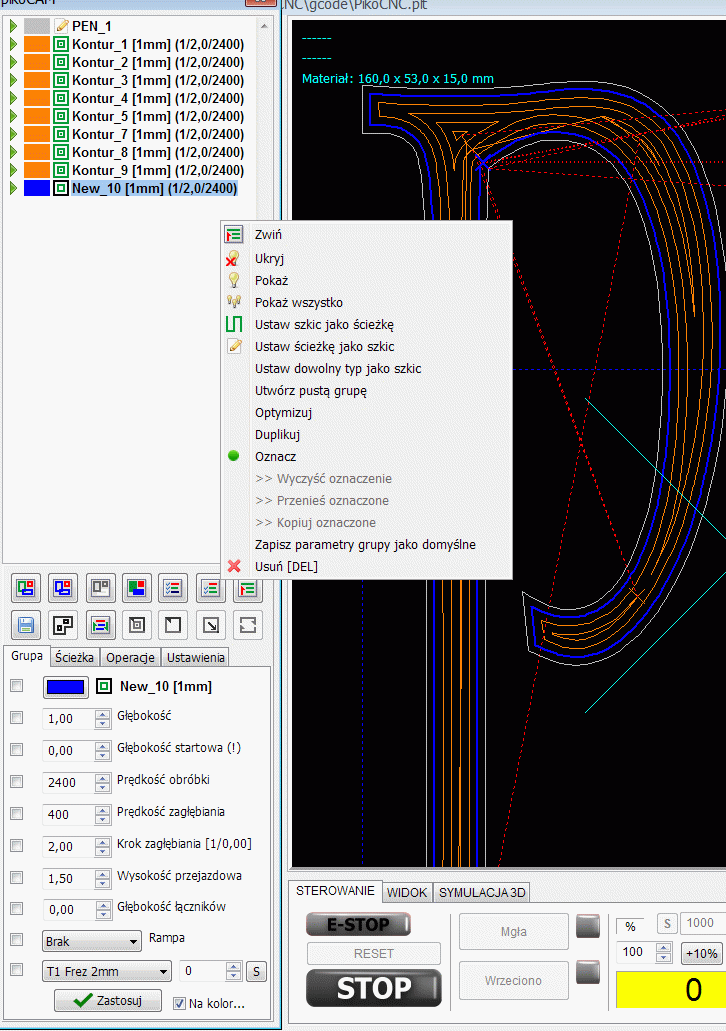Expand the Kontur_5 tree node
The image size is (726, 1031).
(x=13, y=116)
